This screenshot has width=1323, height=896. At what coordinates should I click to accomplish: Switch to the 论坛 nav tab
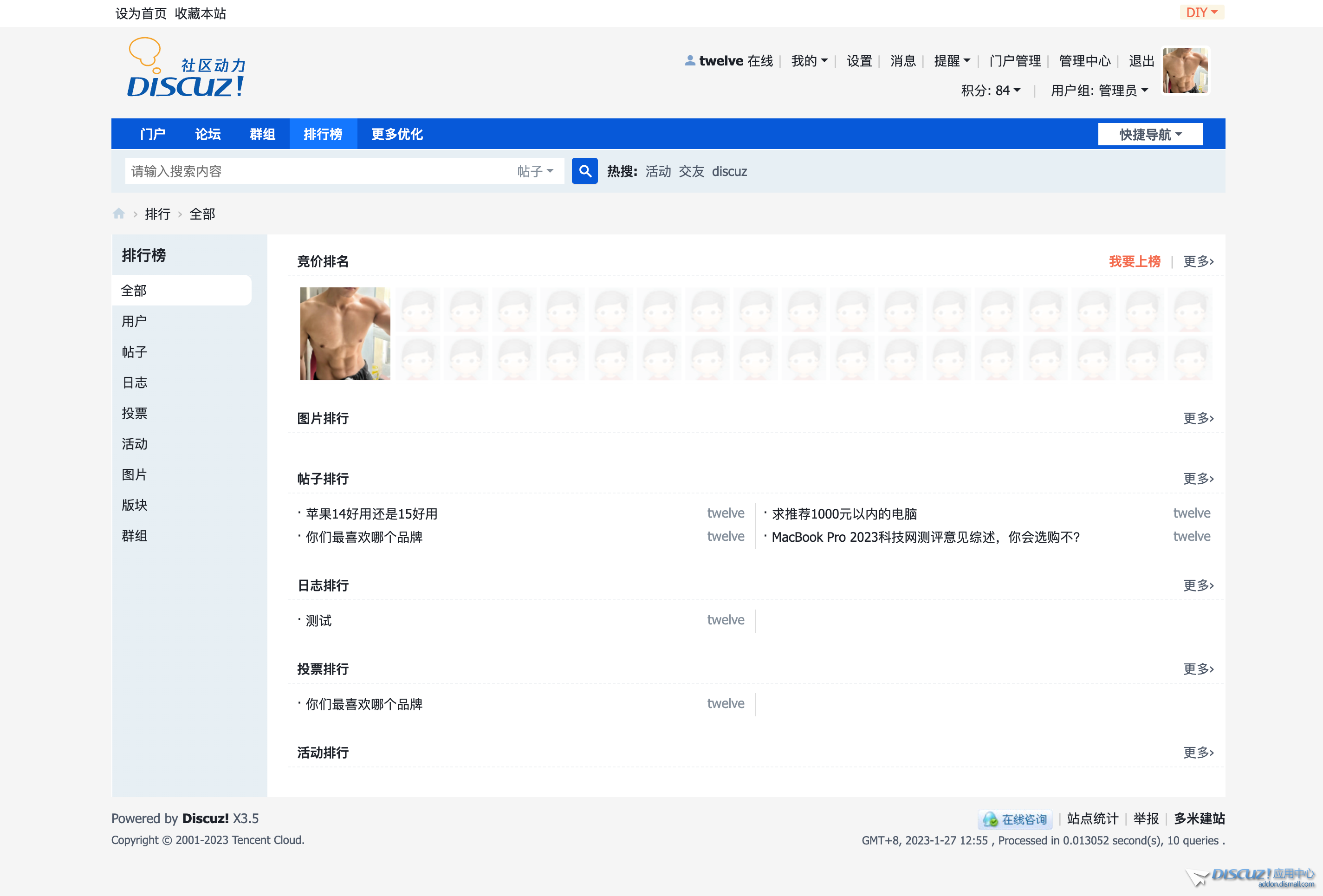coord(207,134)
